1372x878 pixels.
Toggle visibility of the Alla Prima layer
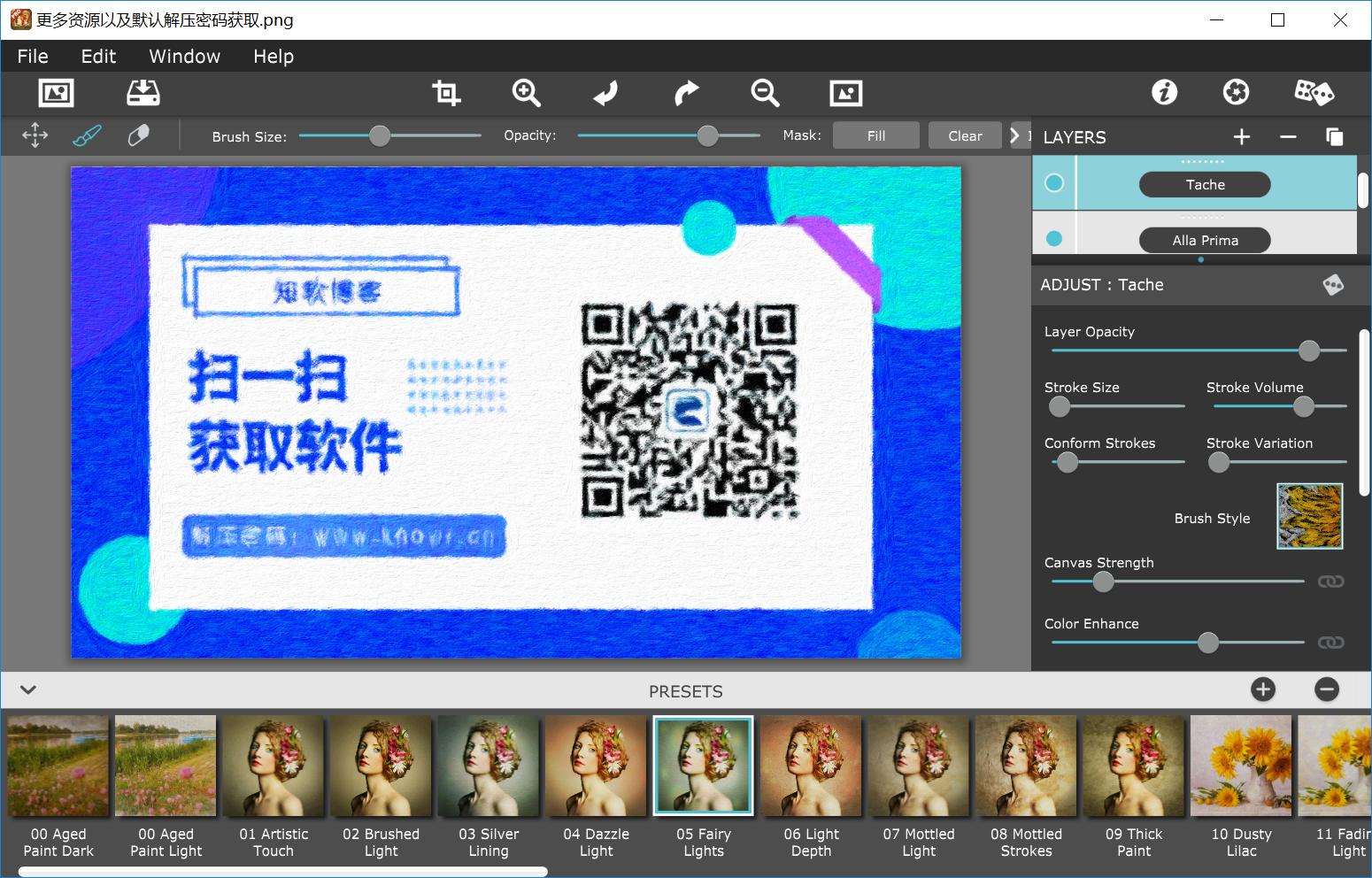point(1054,238)
